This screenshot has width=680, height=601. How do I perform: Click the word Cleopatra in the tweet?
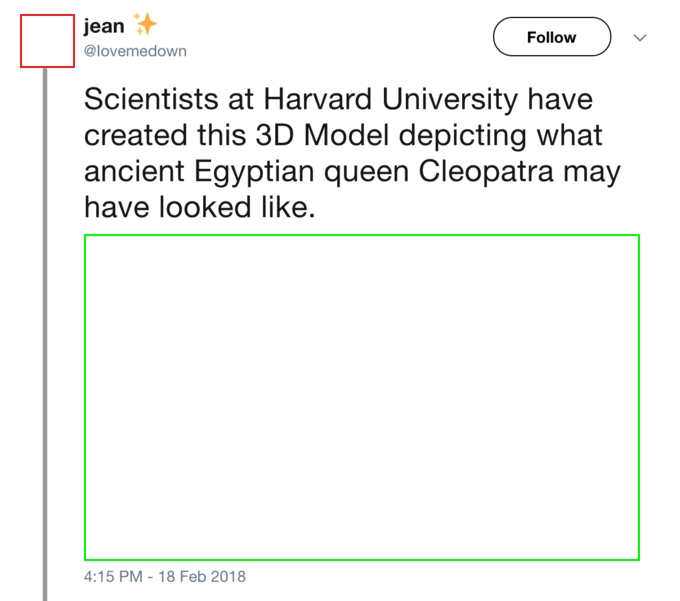coord(486,171)
